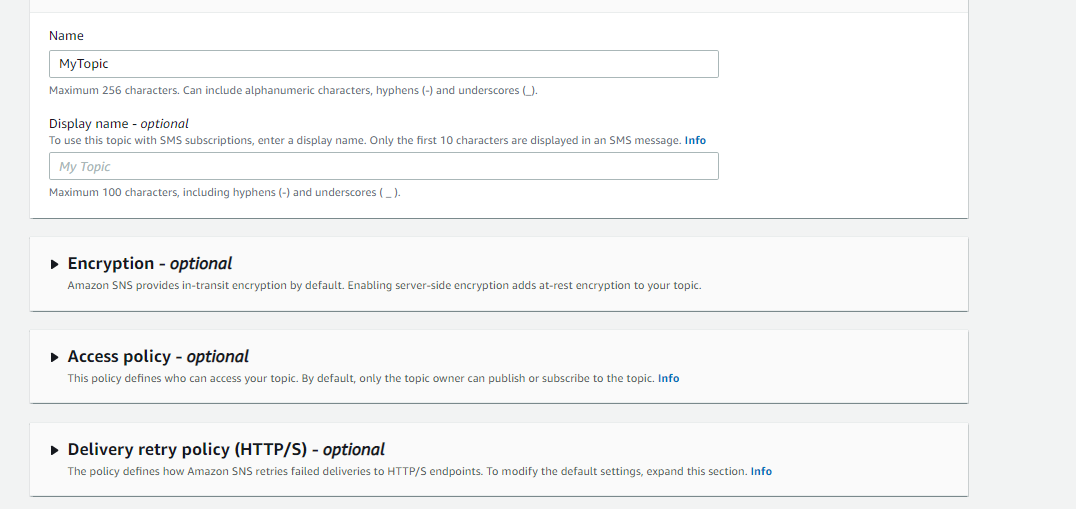Click the Maximum 256 characters hint
1076x509 pixels.
pyautogui.click(x=294, y=90)
